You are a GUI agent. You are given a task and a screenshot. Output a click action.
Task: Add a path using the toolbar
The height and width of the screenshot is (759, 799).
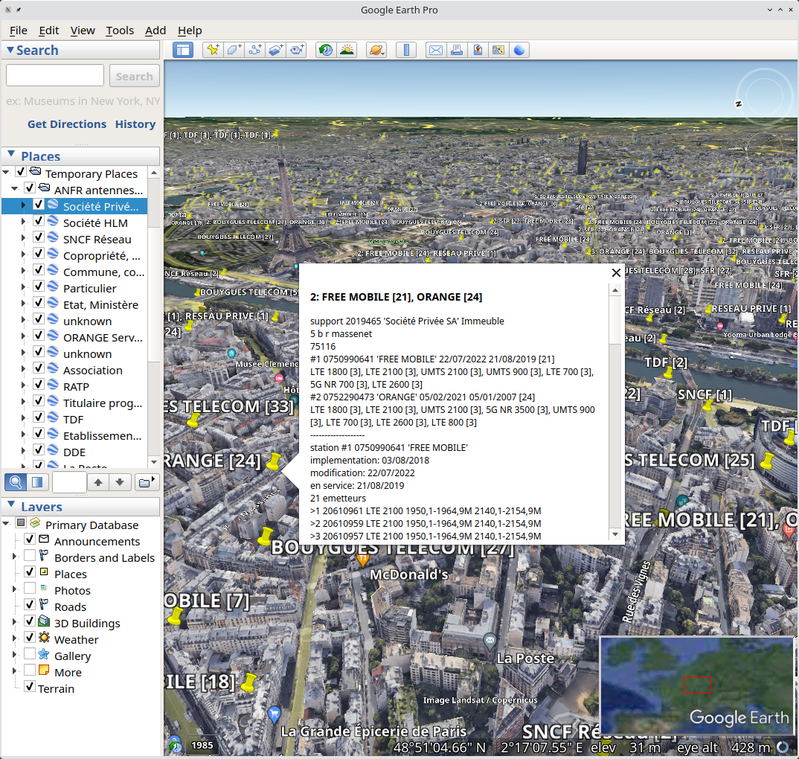255,50
